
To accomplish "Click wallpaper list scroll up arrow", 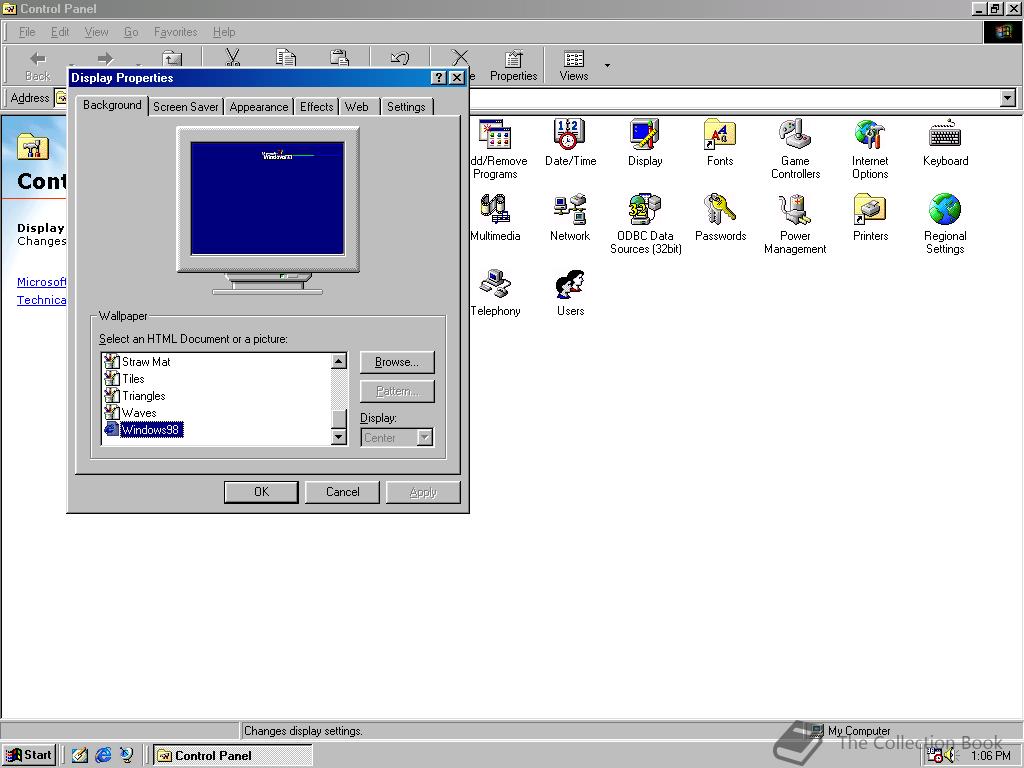I will pyautogui.click(x=339, y=361).
